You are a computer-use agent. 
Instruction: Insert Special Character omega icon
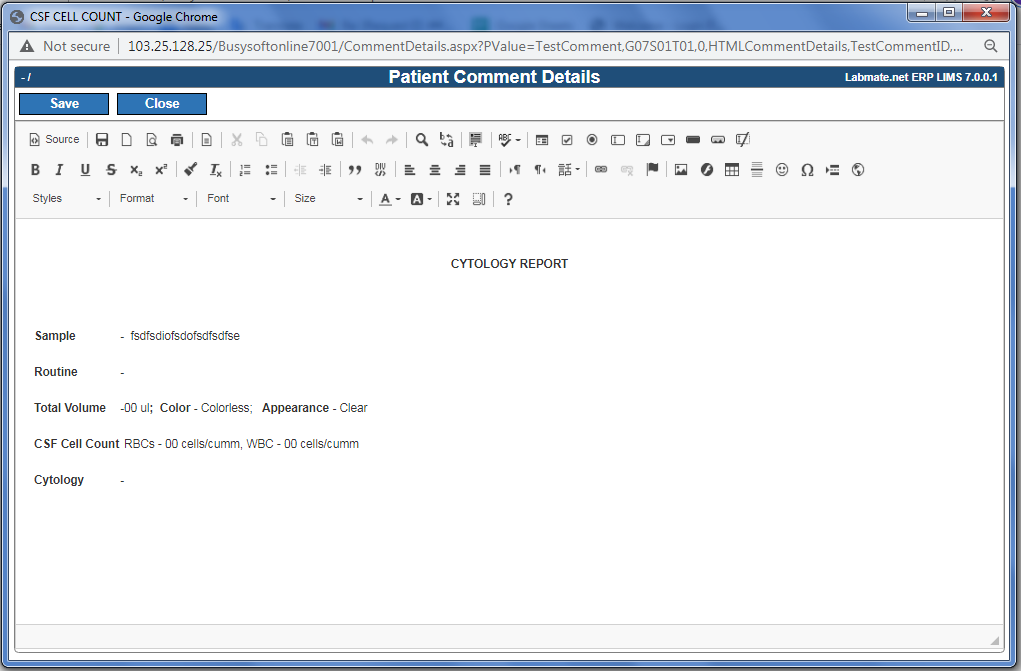pyautogui.click(x=807, y=170)
